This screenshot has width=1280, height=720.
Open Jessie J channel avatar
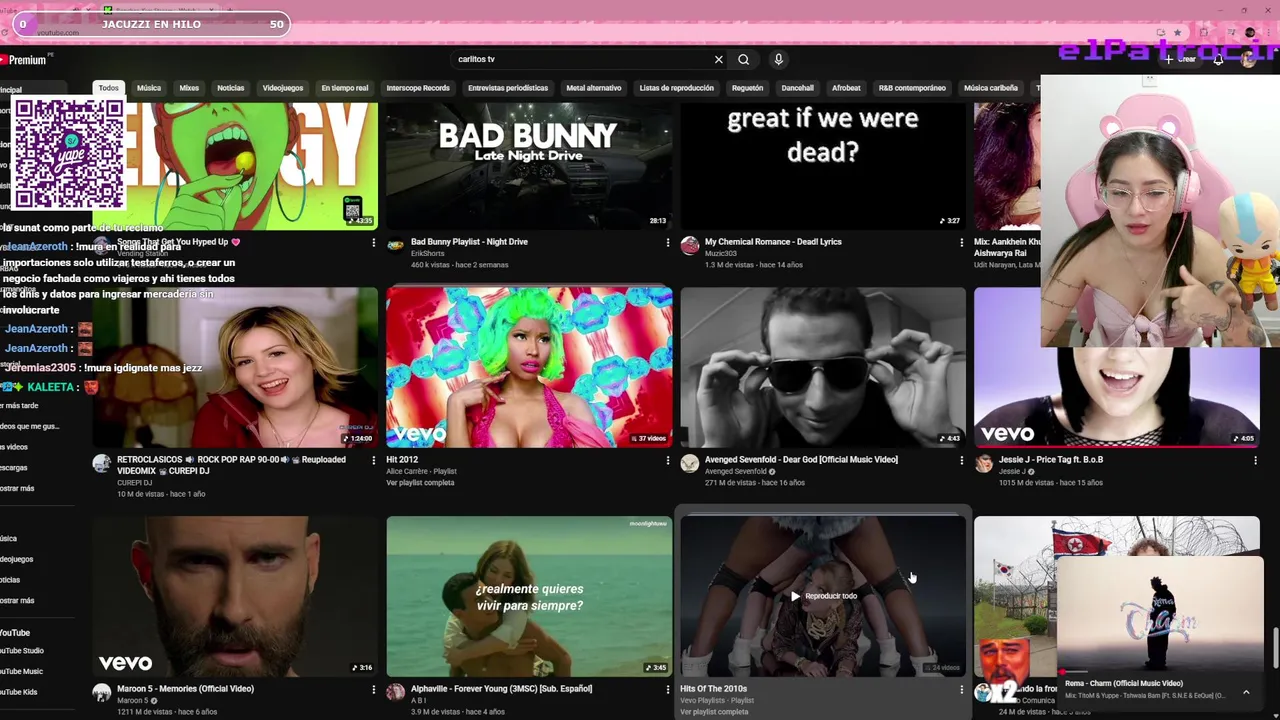tap(983, 463)
